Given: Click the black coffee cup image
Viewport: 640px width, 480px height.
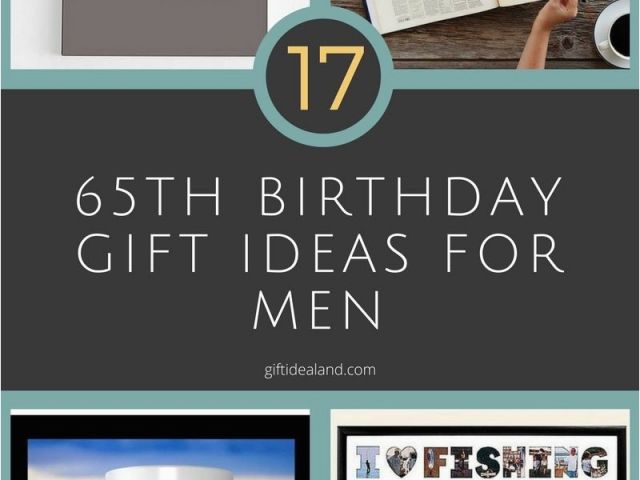Looking at the screenshot, I should click(614, 35).
